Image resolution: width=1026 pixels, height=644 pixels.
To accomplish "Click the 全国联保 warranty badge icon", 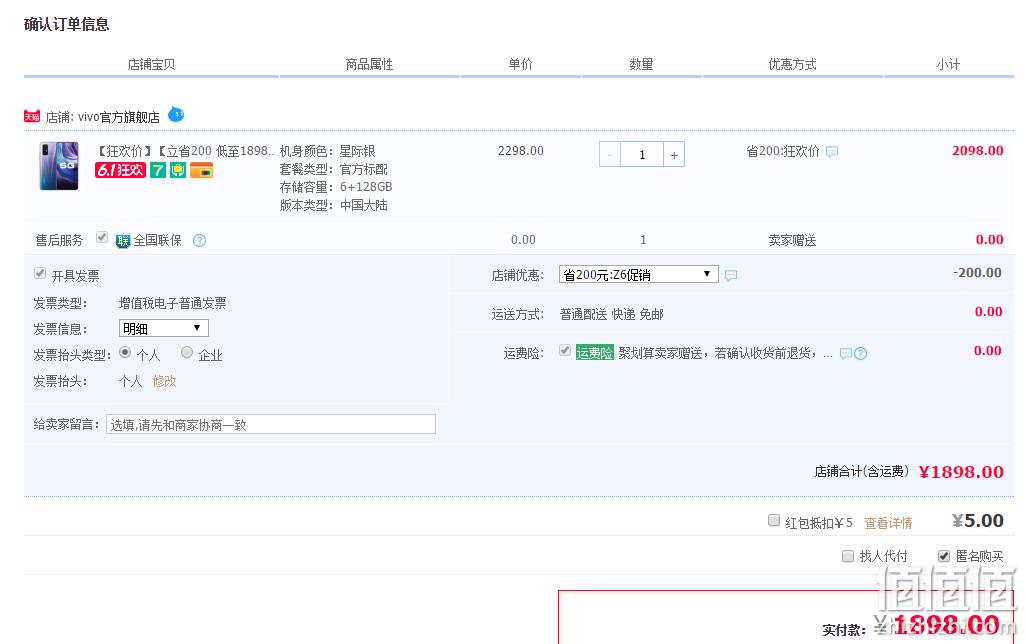I will (x=122, y=242).
